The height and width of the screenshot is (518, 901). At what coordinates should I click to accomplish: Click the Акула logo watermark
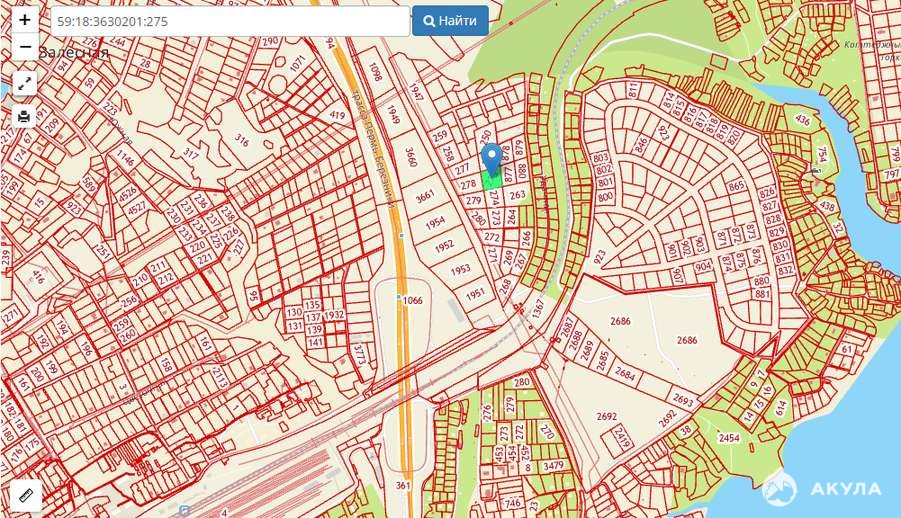(822, 489)
